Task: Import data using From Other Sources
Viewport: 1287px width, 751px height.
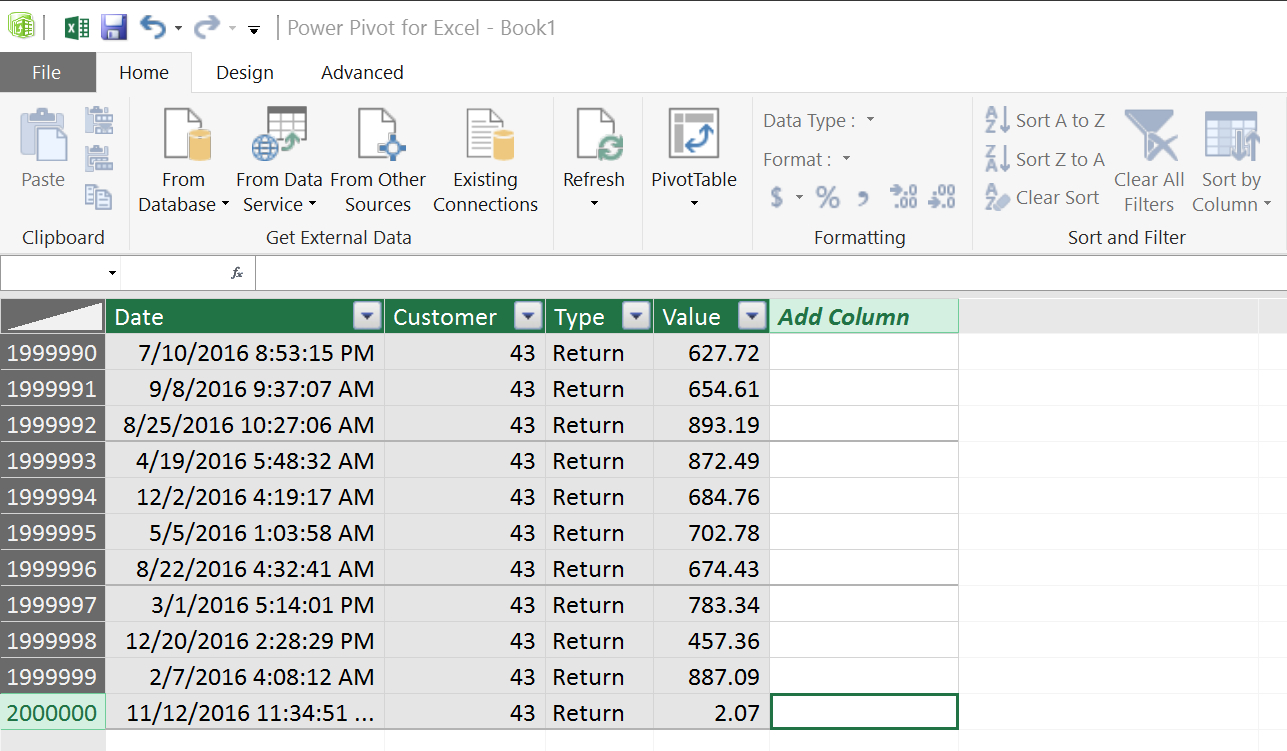Action: (378, 155)
